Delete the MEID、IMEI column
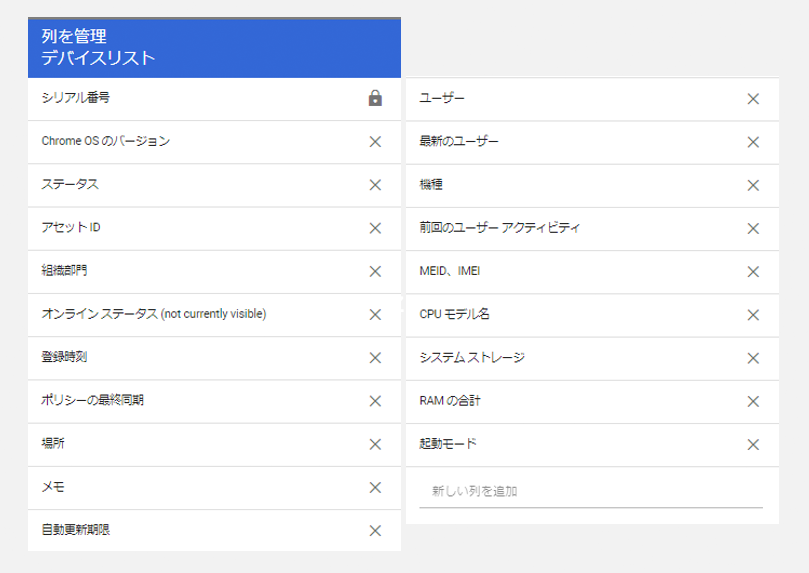Image resolution: width=809 pixels, height=573 pixels. [753, 271]
